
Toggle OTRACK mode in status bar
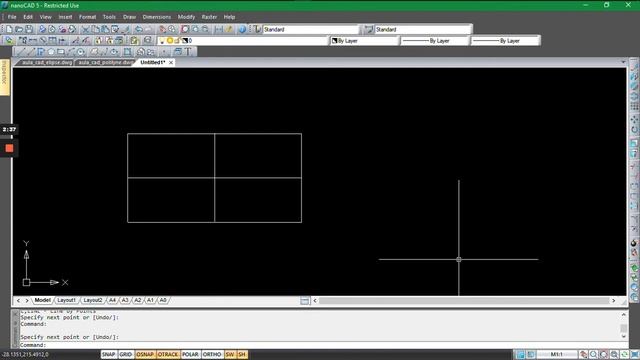pos(168,354)
